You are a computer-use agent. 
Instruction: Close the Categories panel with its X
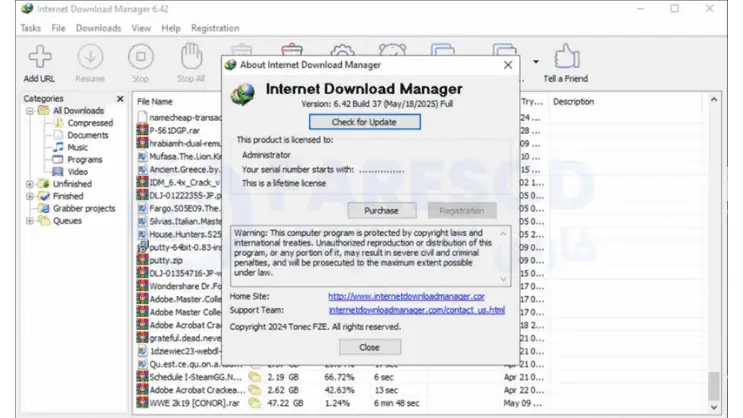120,99
